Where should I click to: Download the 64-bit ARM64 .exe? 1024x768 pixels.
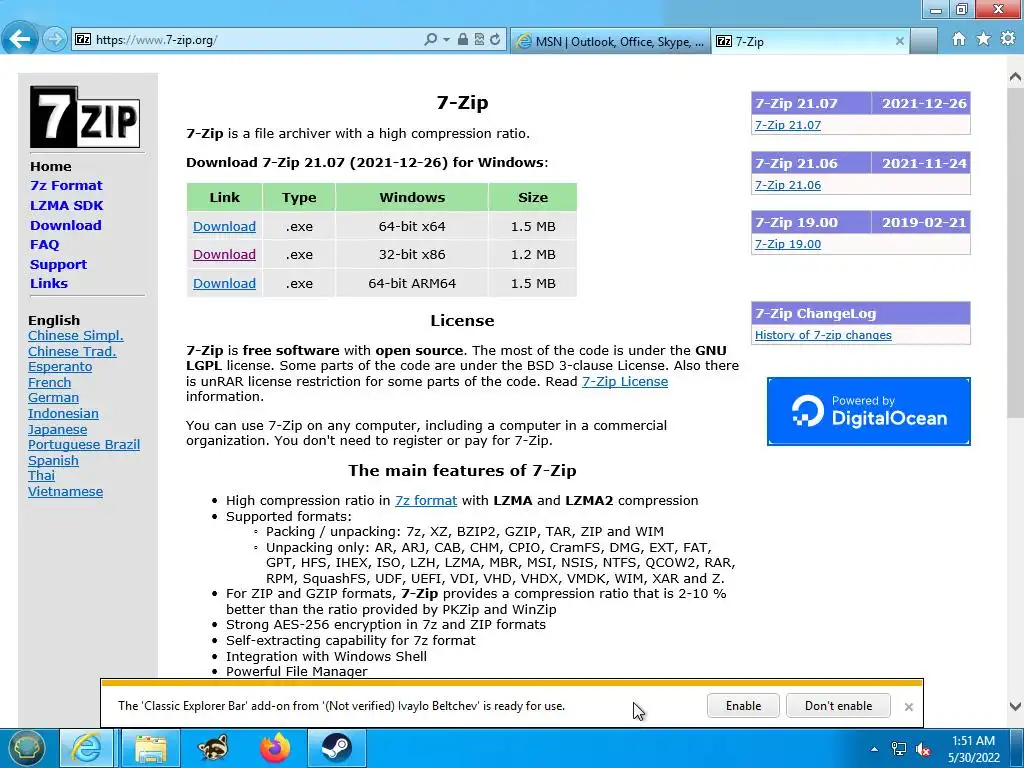pos(224,283)
